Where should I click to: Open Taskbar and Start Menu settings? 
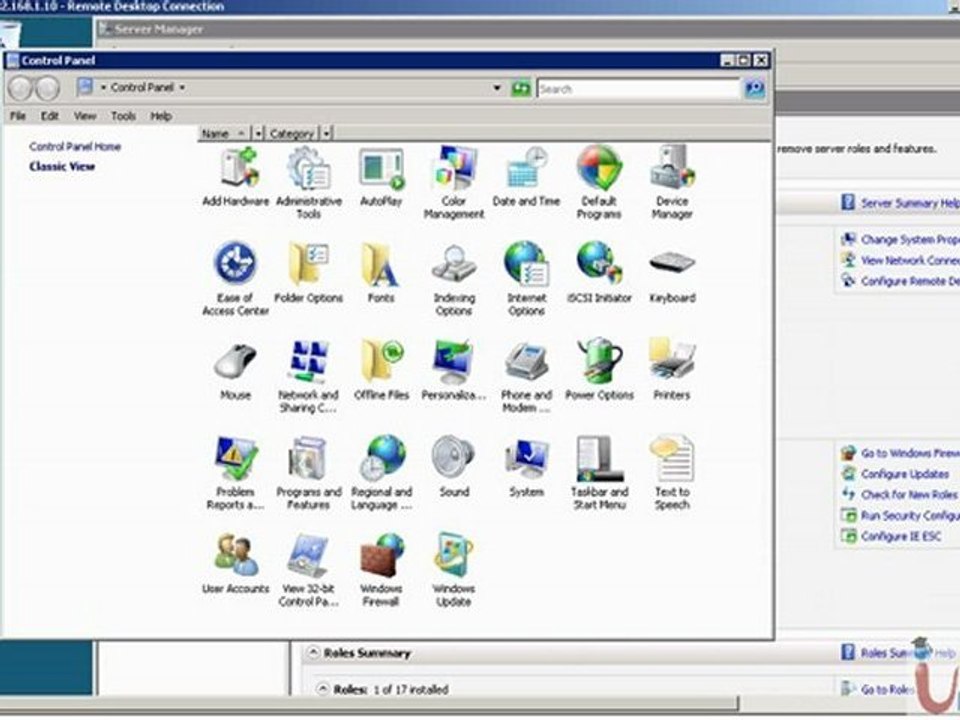click(599, 473)
